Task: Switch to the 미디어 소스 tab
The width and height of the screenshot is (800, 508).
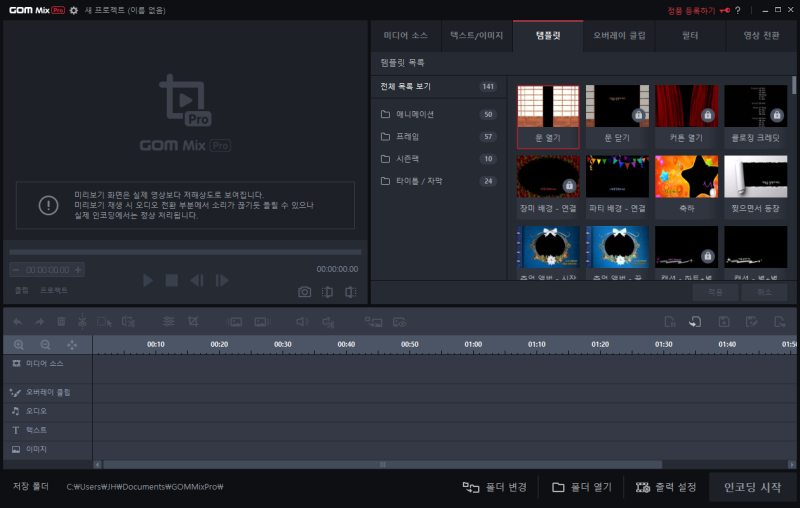Action: click(406, 36)
